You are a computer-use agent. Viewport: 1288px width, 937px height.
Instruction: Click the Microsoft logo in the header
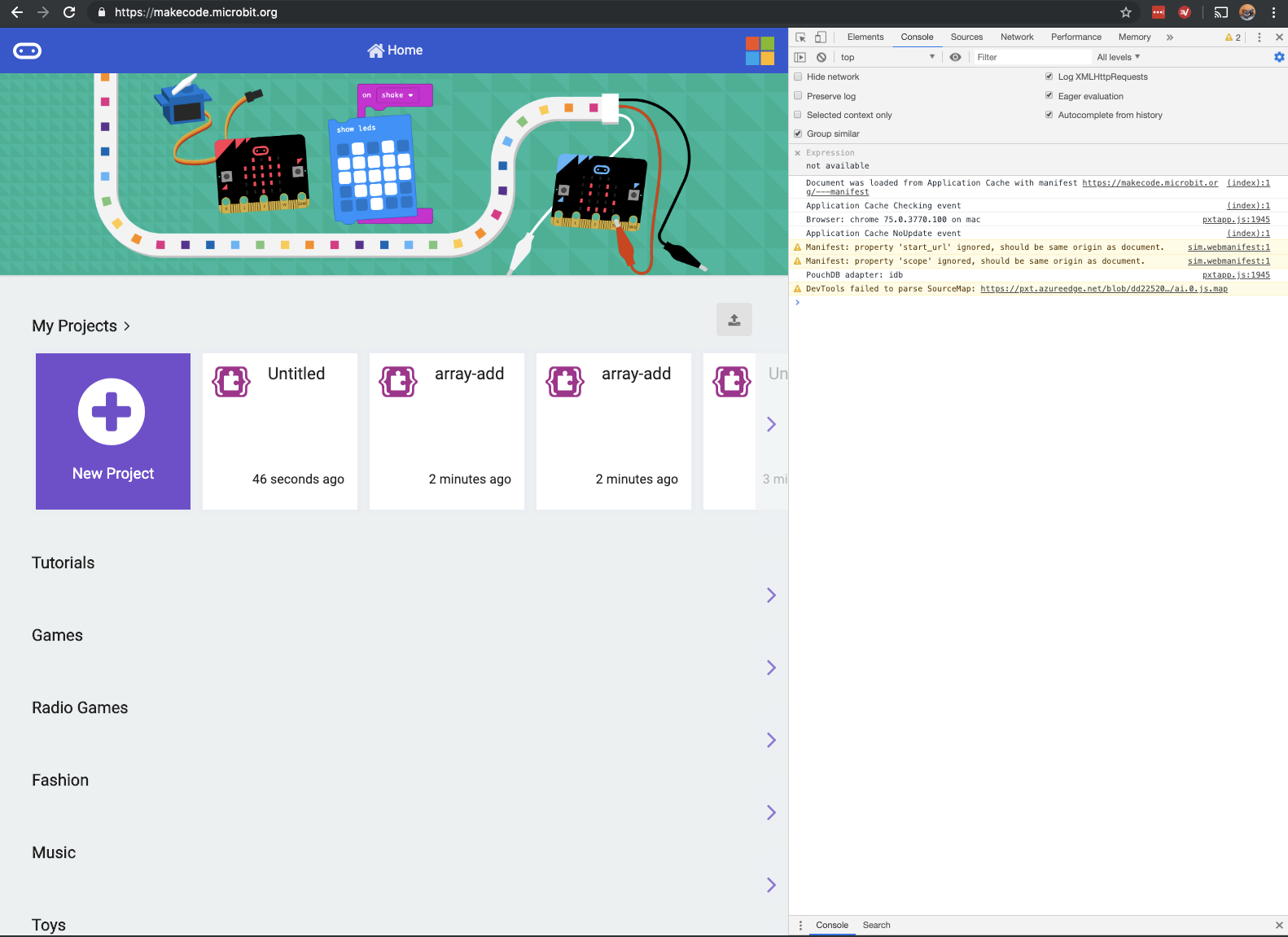[760, 50]
